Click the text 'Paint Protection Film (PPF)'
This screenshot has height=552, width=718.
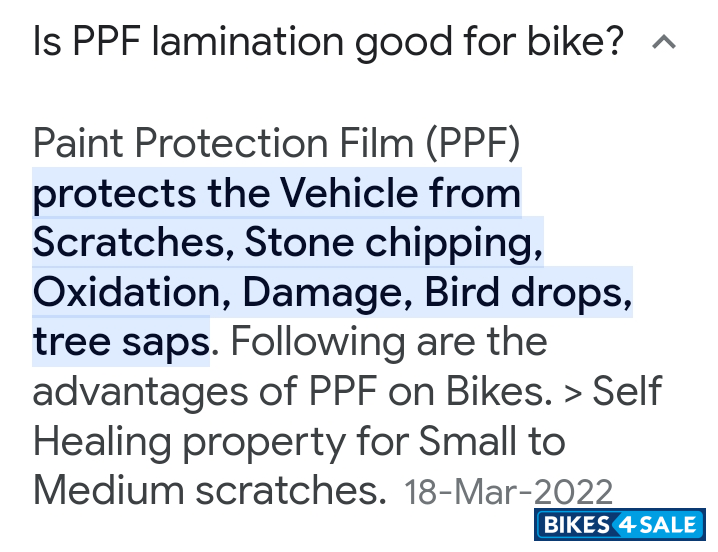pos(277,144)
